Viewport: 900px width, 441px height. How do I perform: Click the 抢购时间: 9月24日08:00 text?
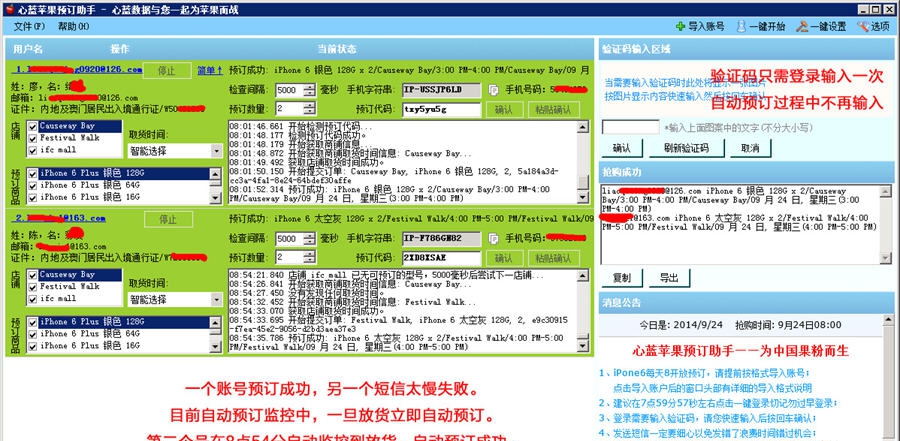pyautogui.click(x=788, y=325)
